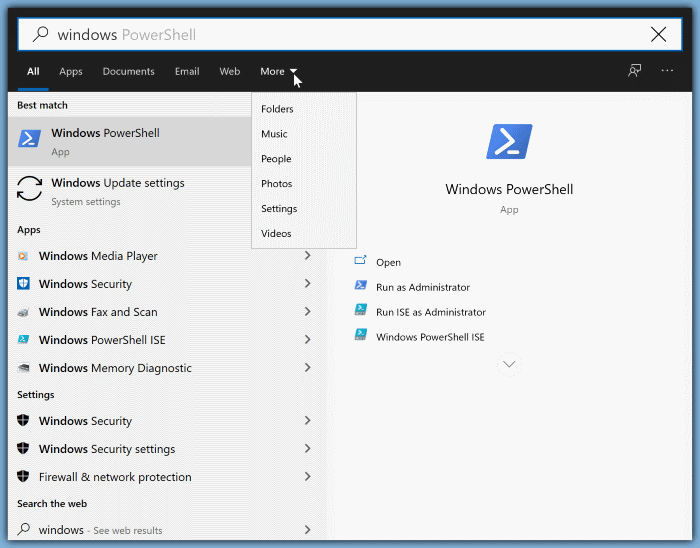The image size is (700, 548).
Task: Click the Windows PowerShell ISE action in the preview pane
Action: pos(430,337)
